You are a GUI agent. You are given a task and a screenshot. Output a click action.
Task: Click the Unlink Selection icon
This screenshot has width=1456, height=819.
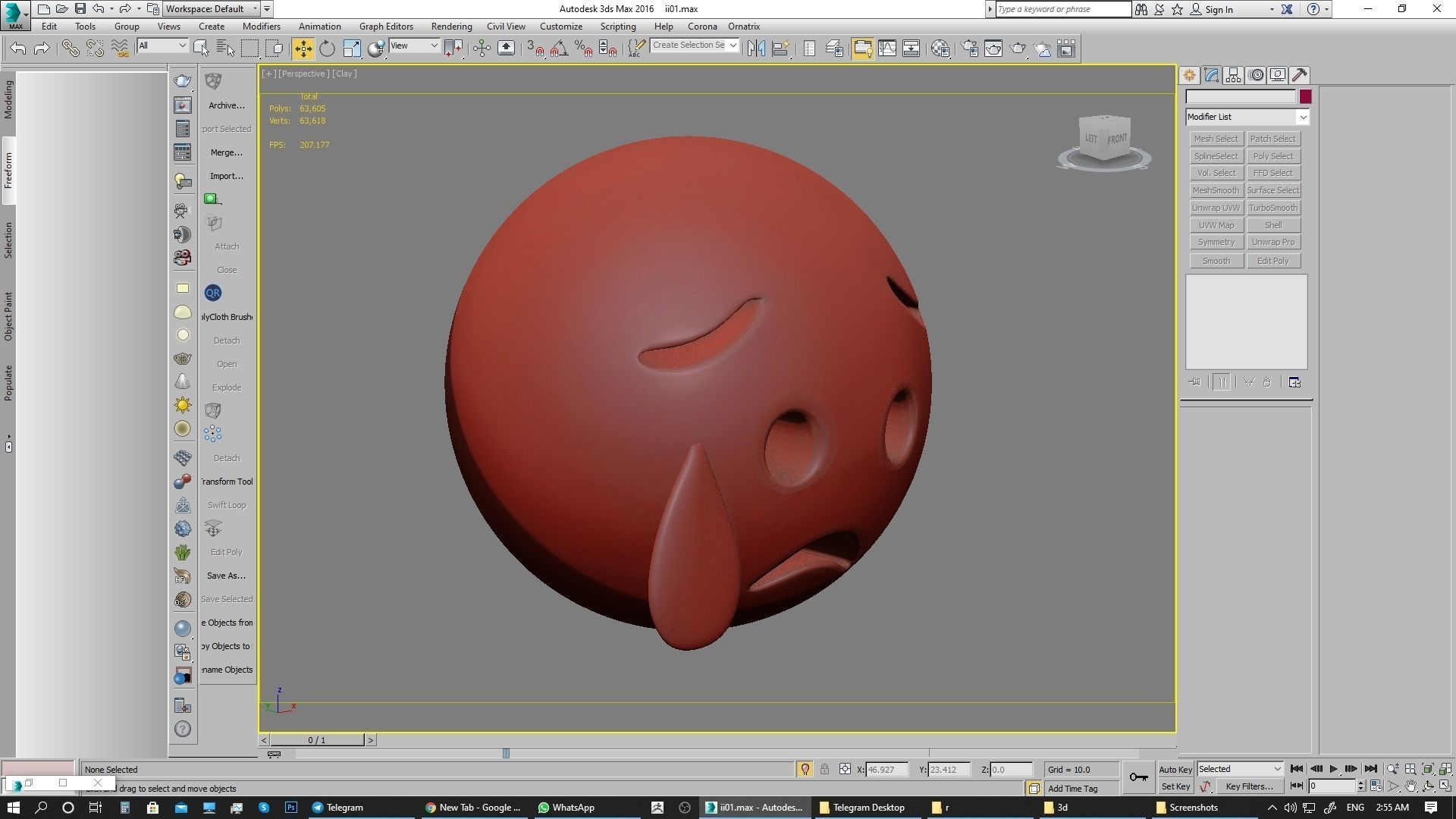pos(95,49)
